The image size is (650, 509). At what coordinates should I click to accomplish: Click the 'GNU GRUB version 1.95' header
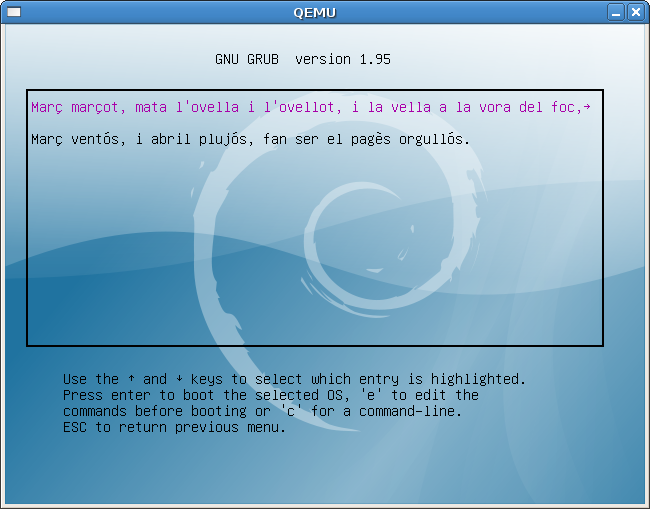pyautogui.click(x=303, y=59)
